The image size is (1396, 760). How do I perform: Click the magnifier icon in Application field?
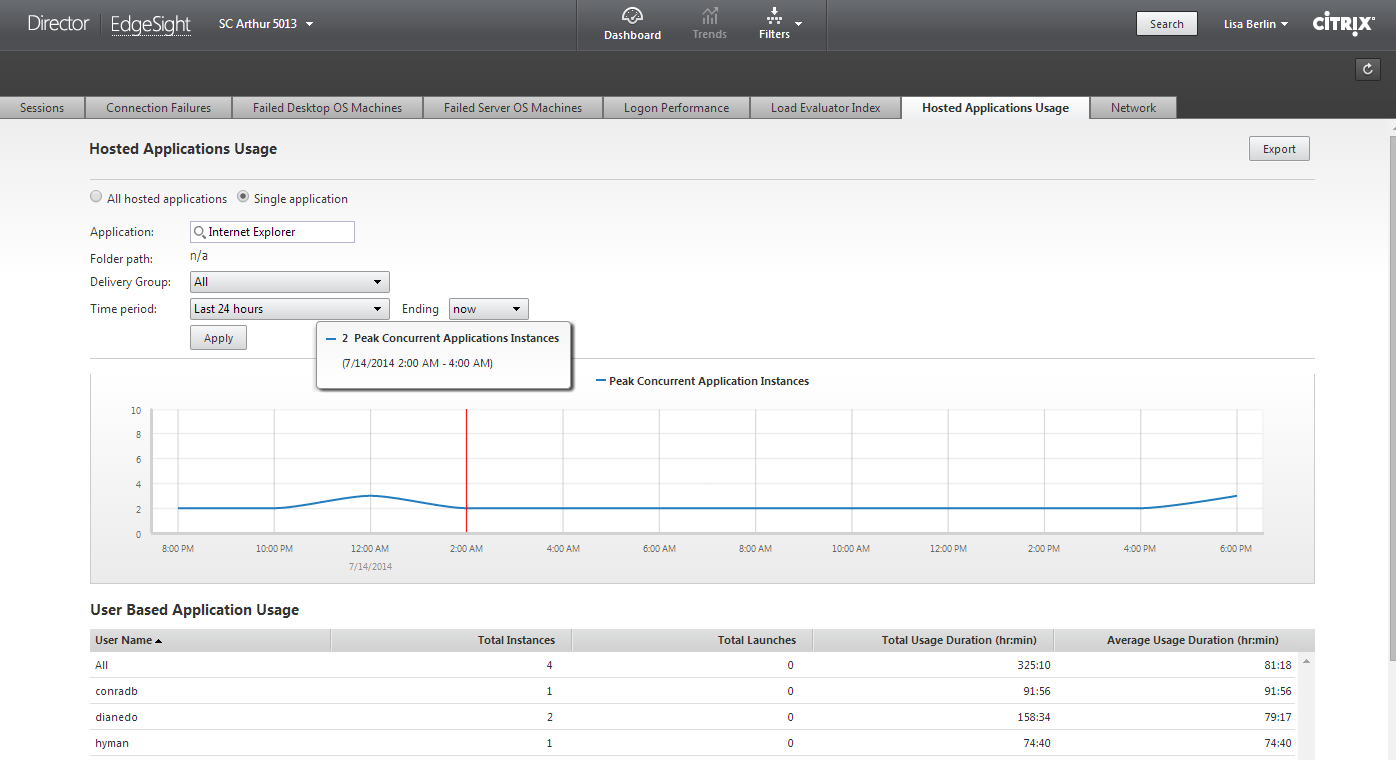click(x=200, y=232)
